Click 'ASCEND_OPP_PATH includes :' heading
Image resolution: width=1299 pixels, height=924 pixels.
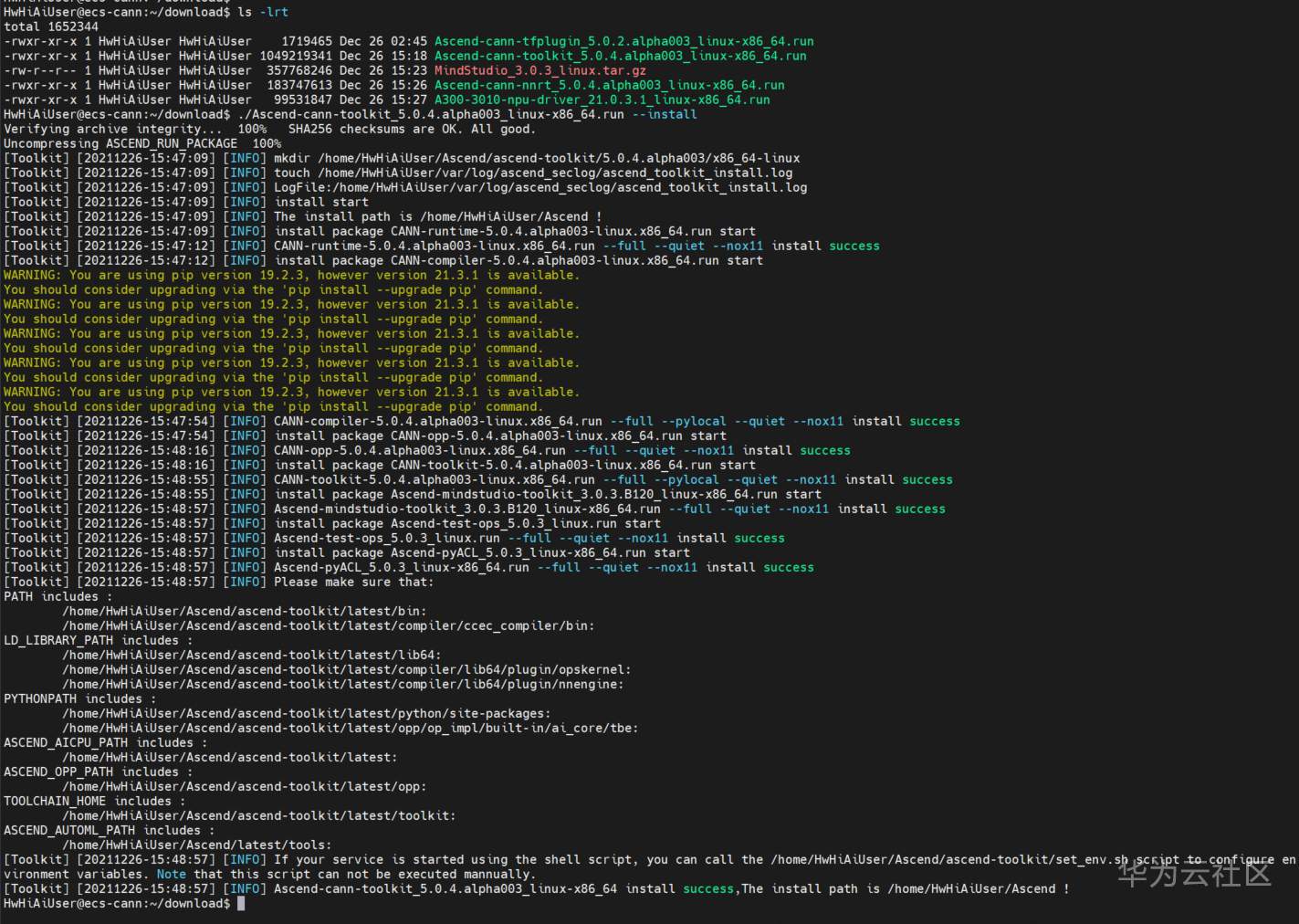click(x=99, y=772)
